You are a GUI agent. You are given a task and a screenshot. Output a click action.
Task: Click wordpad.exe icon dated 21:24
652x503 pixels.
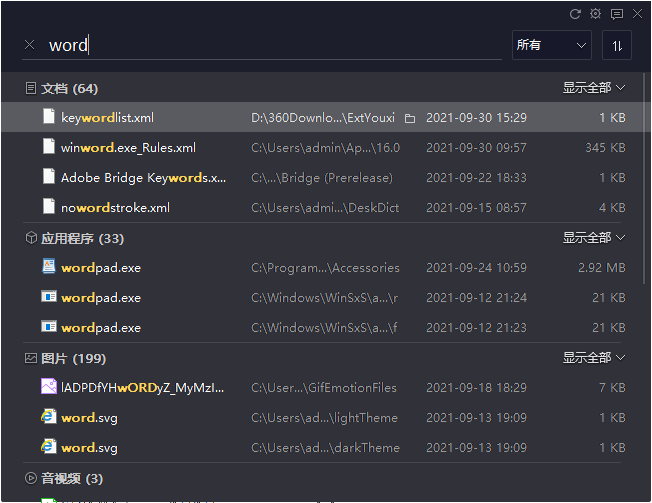coord(49,296)
